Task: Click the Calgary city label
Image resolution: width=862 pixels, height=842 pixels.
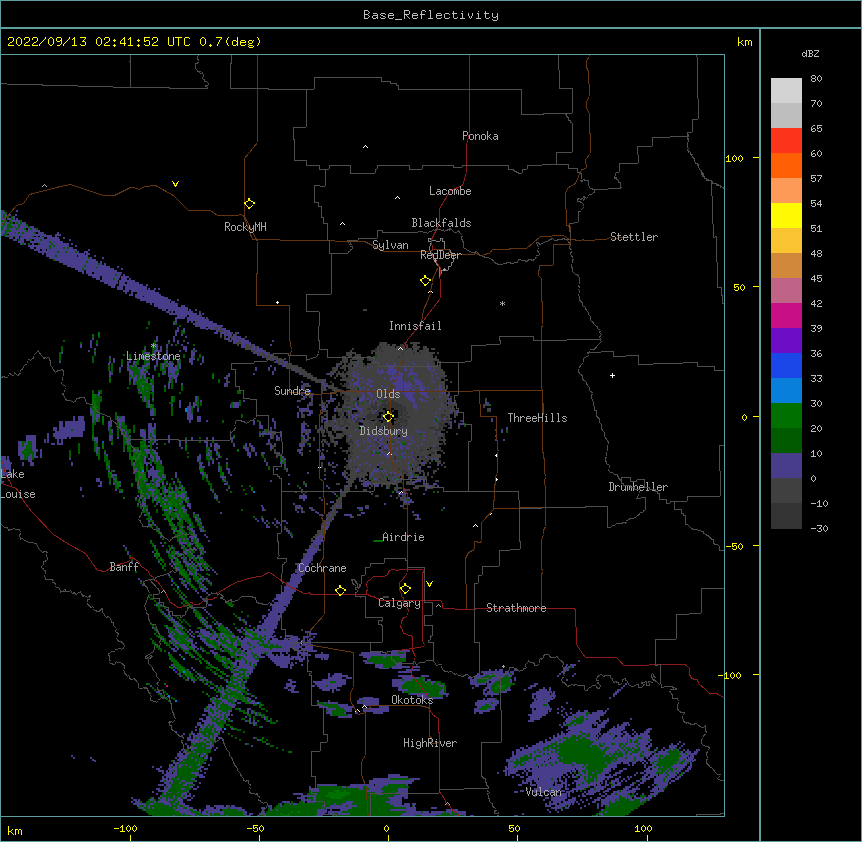Action: (399, 603)
